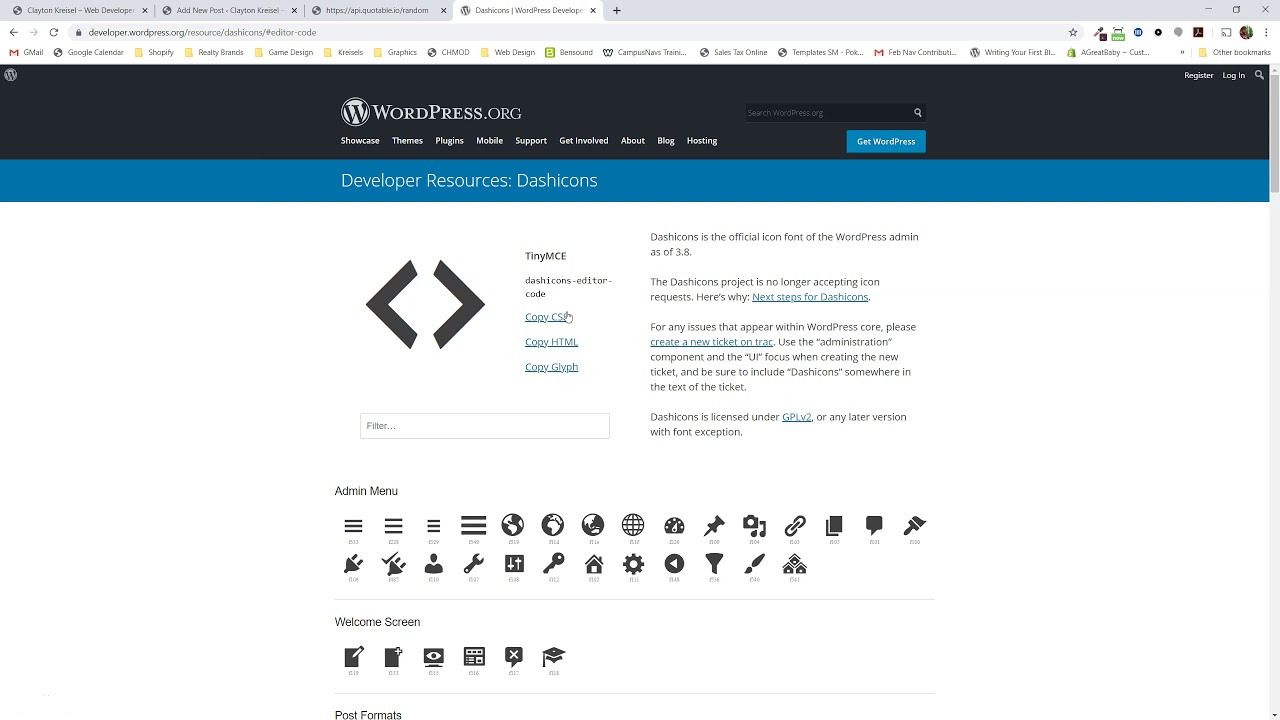This screenshot has width=1280, height=720.
Task: Open the GPLv2 license link
Action: [x=796, y=417]
